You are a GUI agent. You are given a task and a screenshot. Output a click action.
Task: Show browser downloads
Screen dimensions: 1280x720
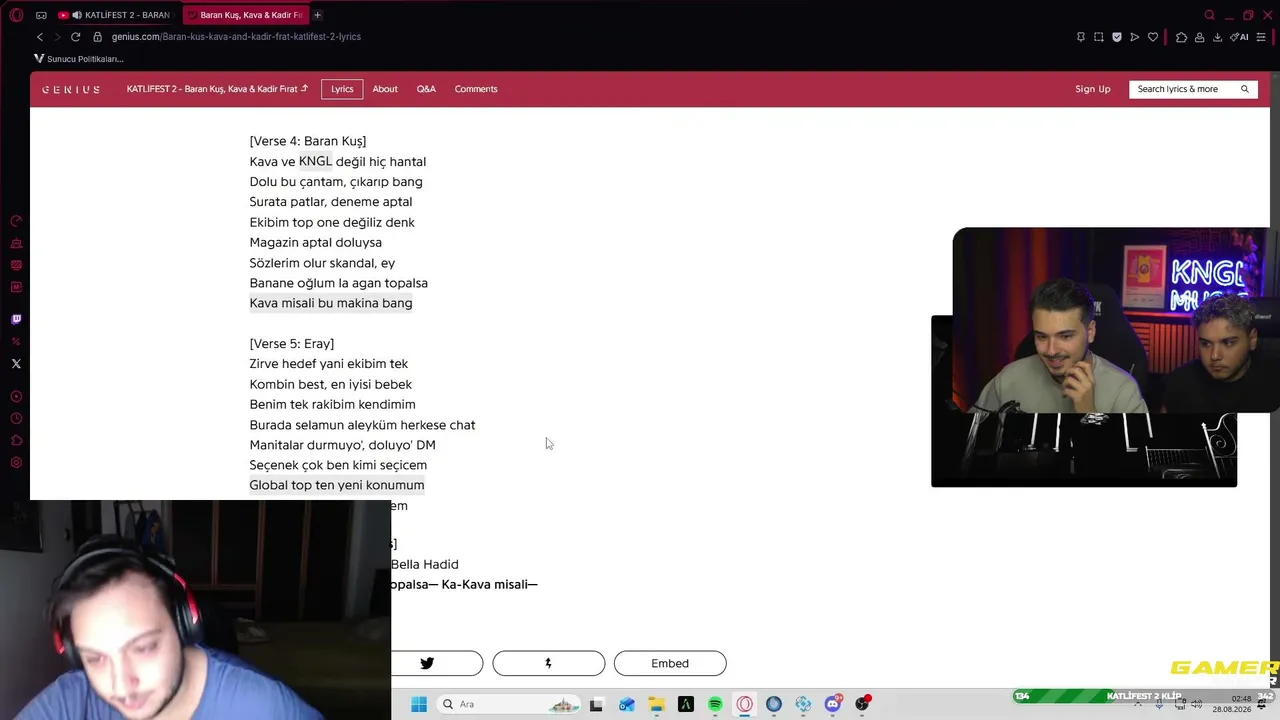[1217, 37]
